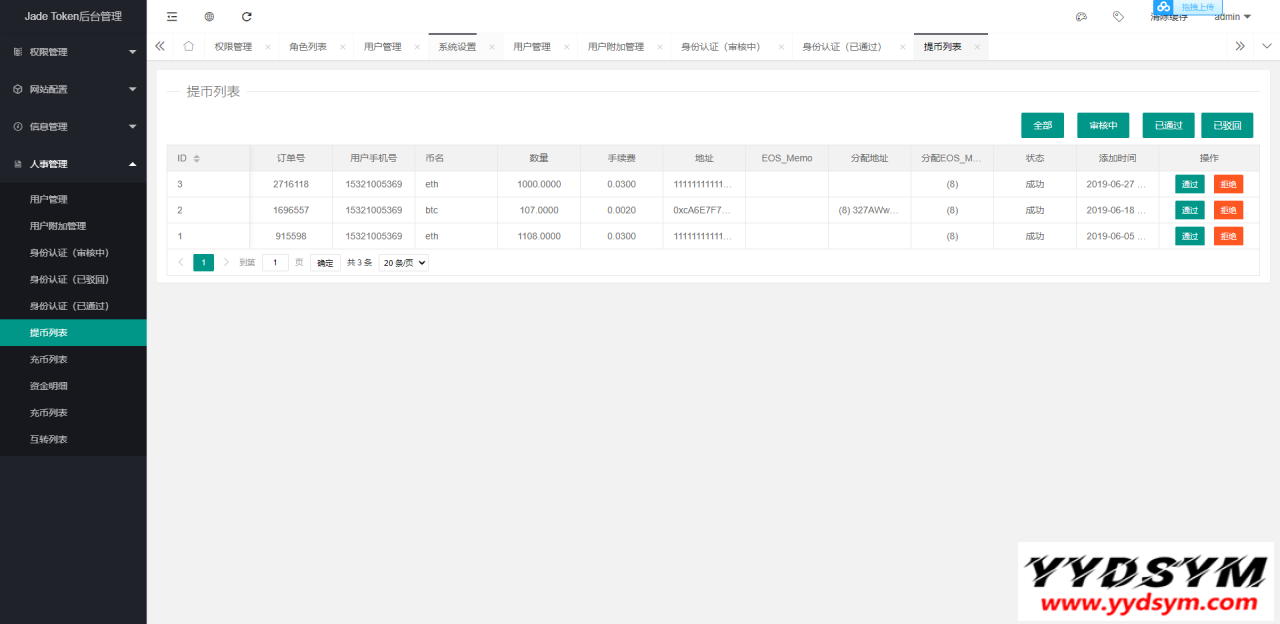Image resolution: width=1280 pixels, height=624 pixels.
Task: Open the 20条/页 page size dropdown
Action: tap(402, 262)
